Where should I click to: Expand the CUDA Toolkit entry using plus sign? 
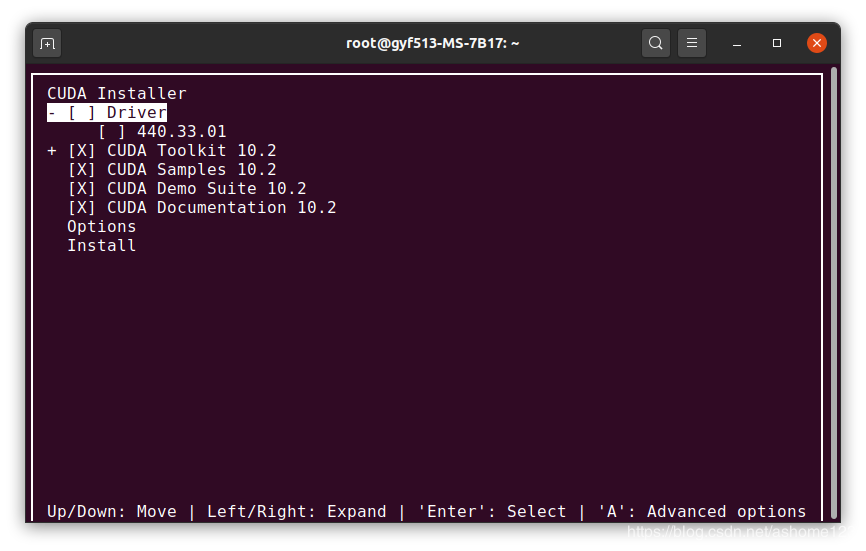coord(52,151)
